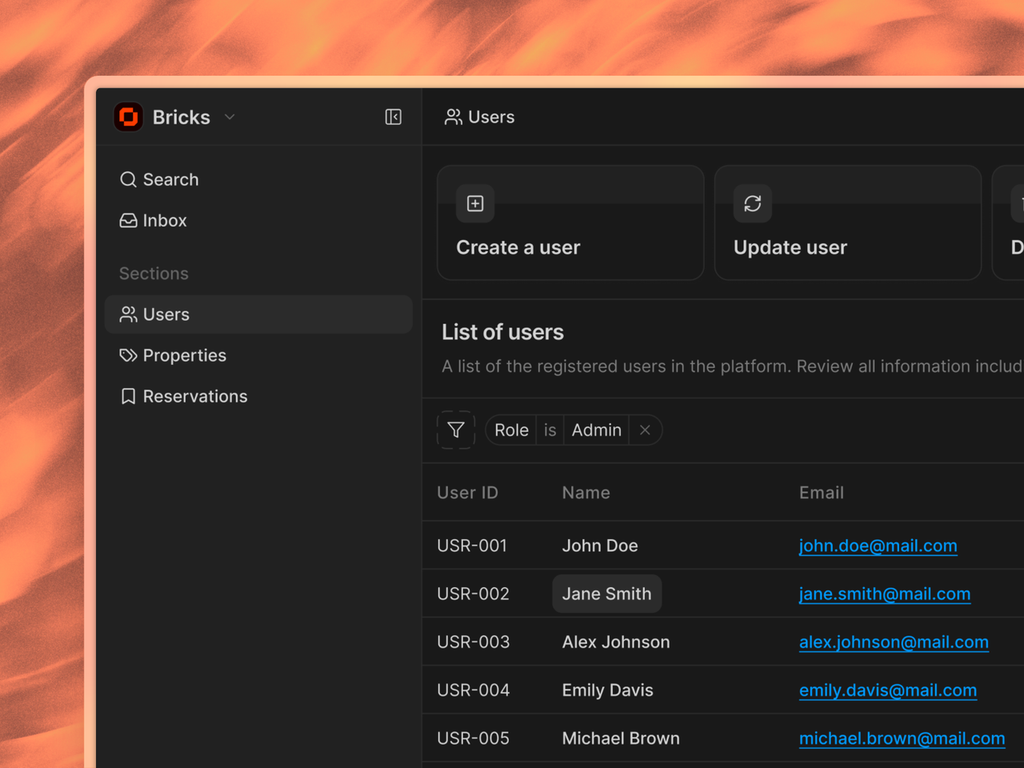Click the magnifier icon beside Search
Viewport: 1024px width, 768px height.
[x=128, y=180]
